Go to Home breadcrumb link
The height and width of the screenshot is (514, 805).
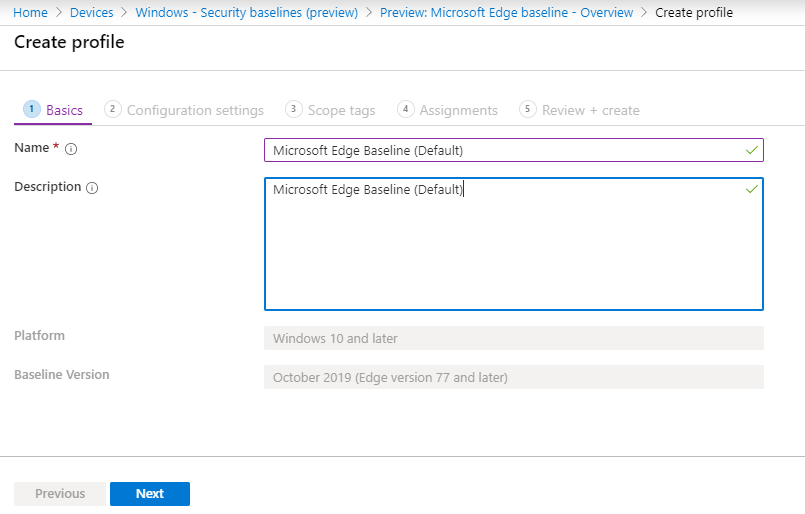pyautogui.click(x=30, y=12)
